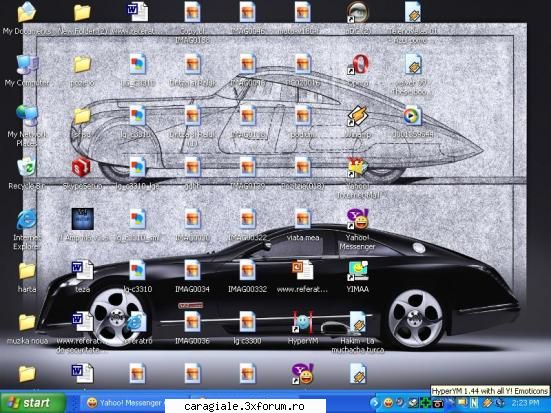Image resolution: width=551 pixels, height=413 pixels.
Task: Click the Windows start button
Action: click(x=33, y=403)
